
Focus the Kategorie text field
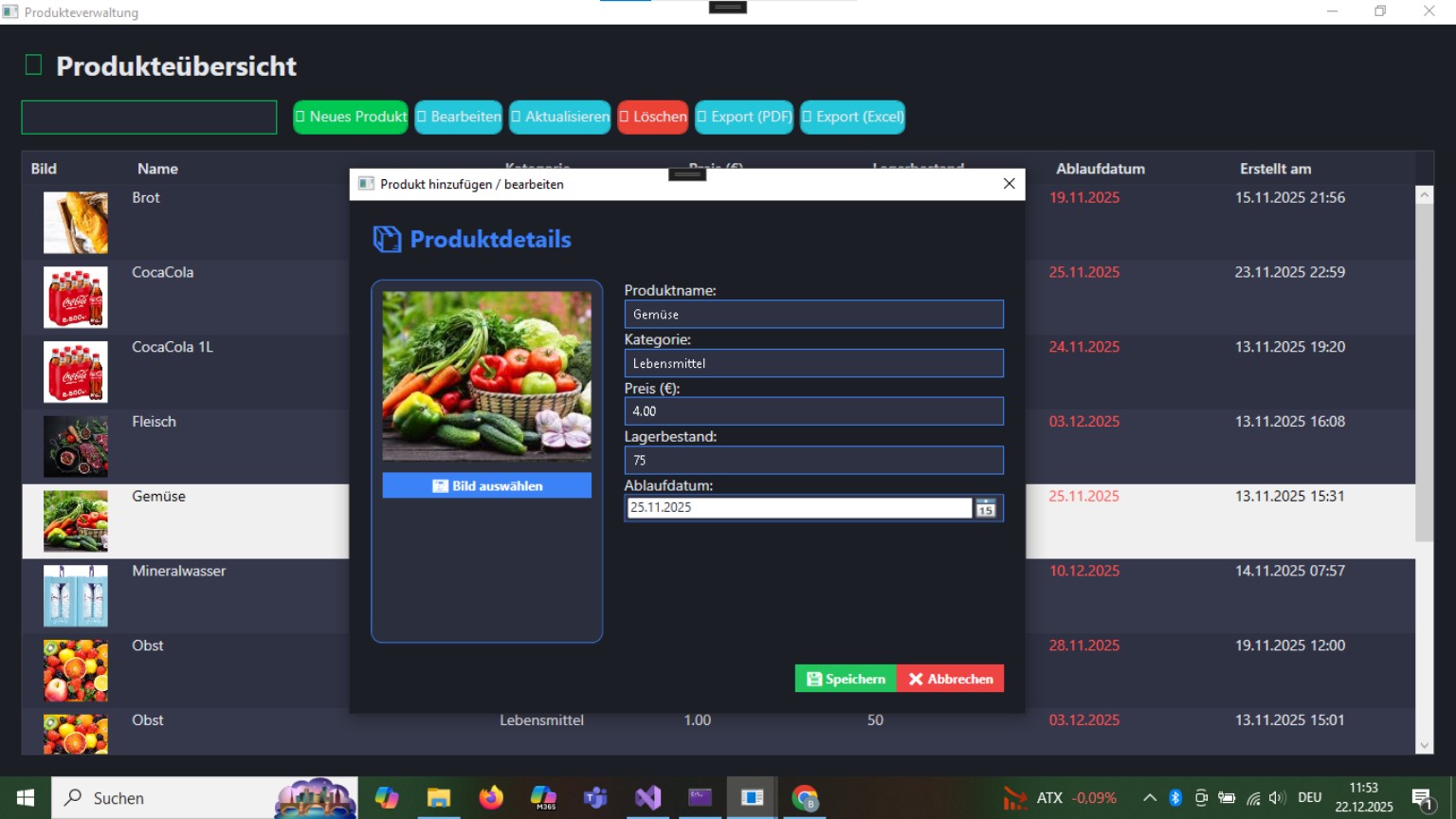tap(813, 363)
